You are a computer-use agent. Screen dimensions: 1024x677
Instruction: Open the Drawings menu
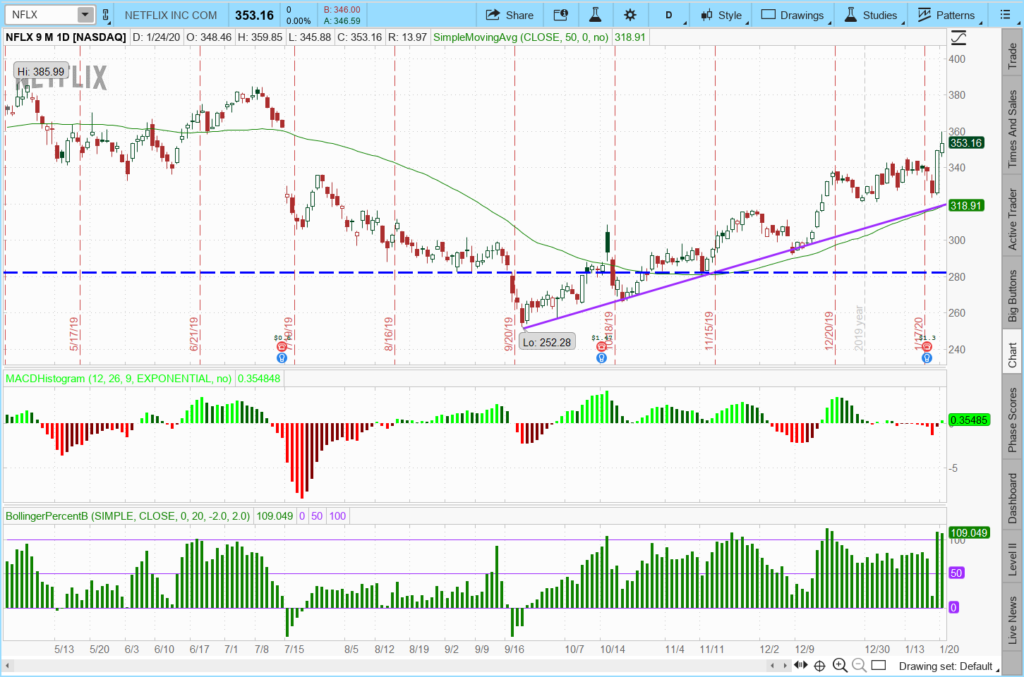[794, 14]
